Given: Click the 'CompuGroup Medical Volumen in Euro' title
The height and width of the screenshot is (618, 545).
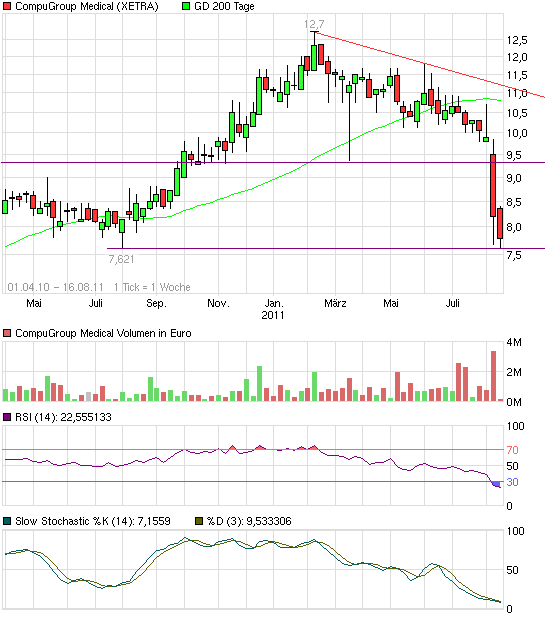Looking at the screenshot, I should pyautogui.click(x=103, y=333).
